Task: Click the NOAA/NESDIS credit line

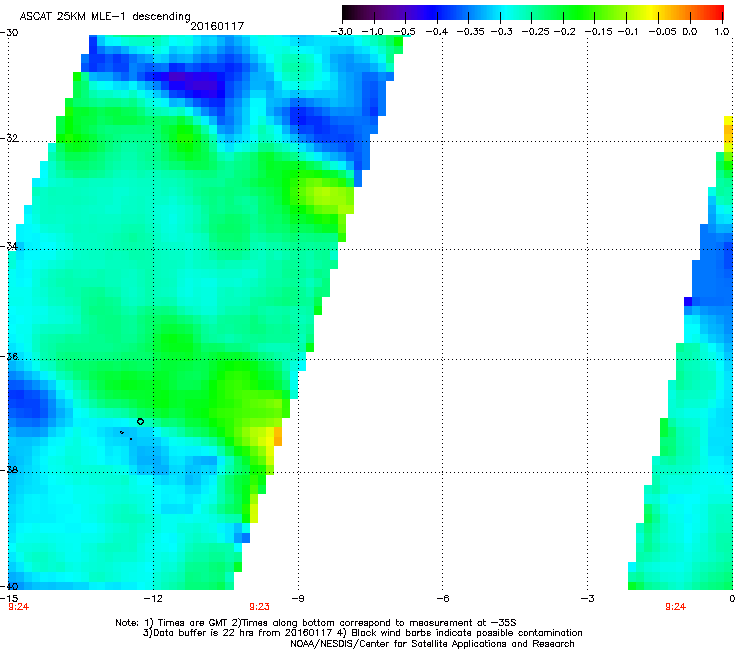Action: point(432,644)
